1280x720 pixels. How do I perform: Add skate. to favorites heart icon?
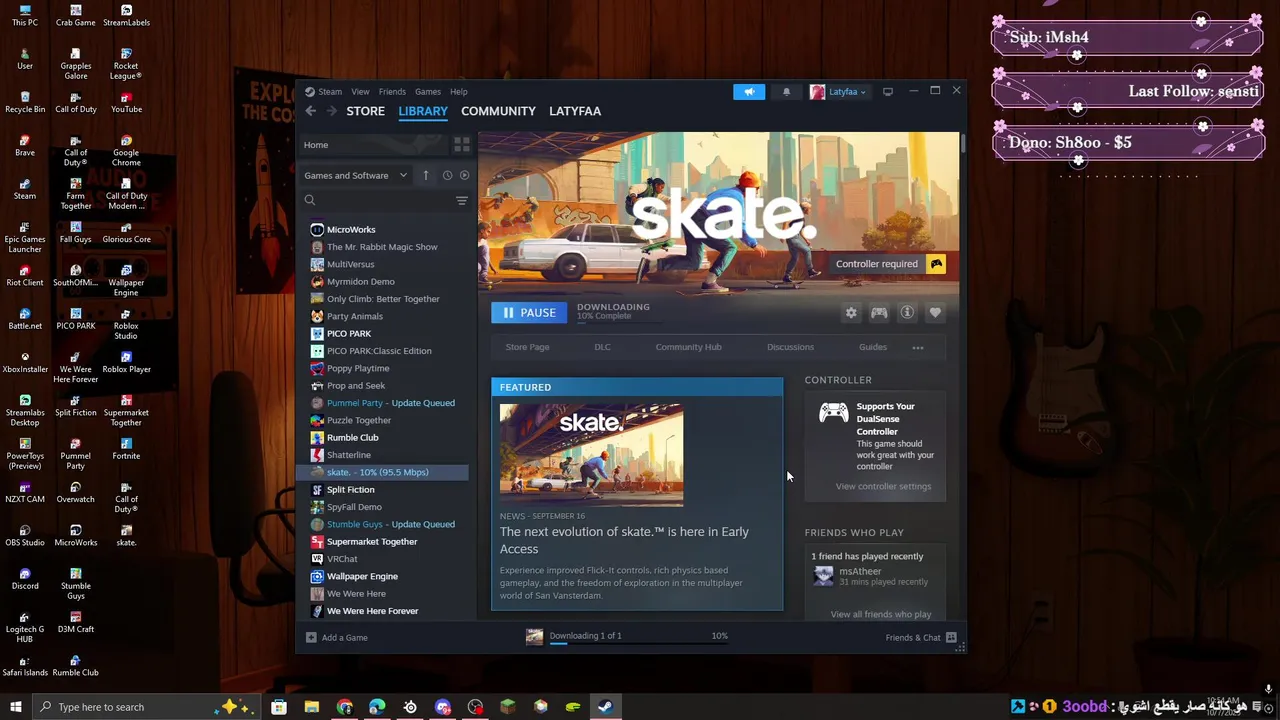tap(935, 313)
